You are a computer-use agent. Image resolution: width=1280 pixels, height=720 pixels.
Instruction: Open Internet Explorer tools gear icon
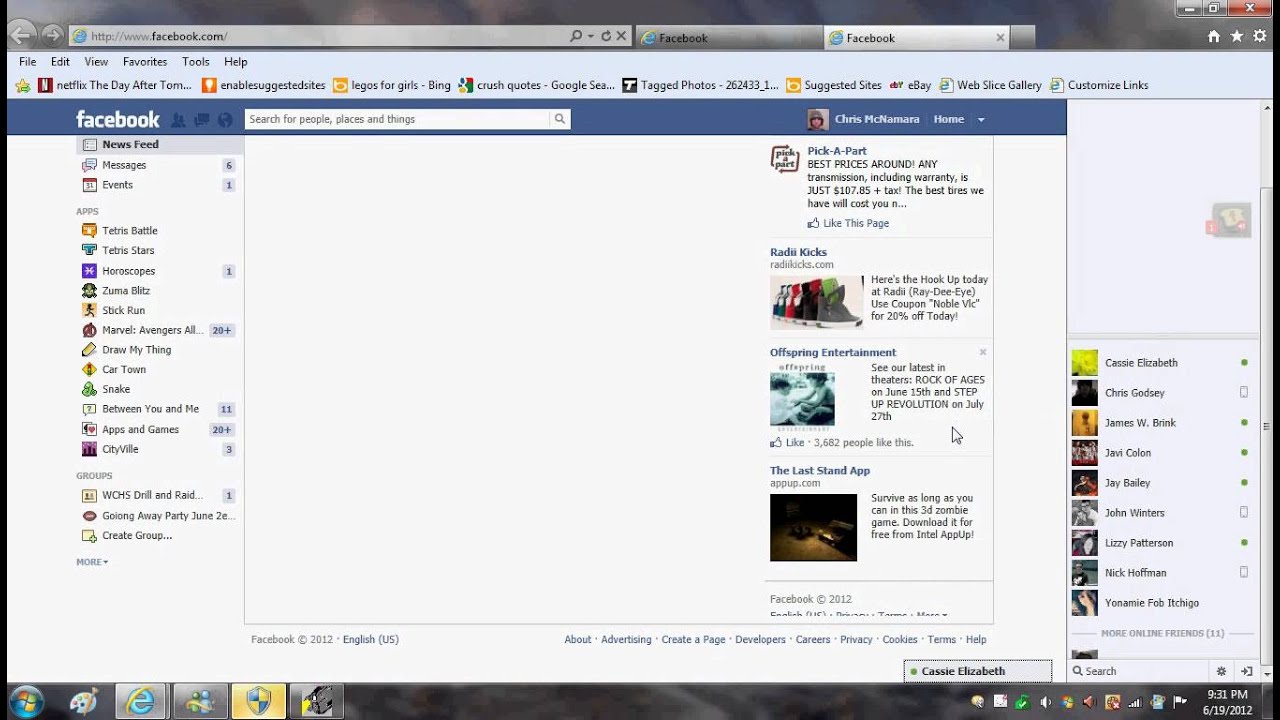[1260, 36]
